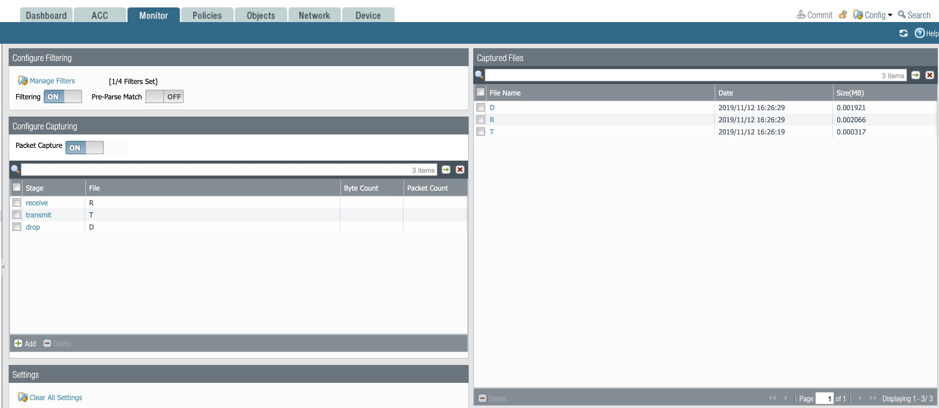Open the Network tab

coord(314,15)
